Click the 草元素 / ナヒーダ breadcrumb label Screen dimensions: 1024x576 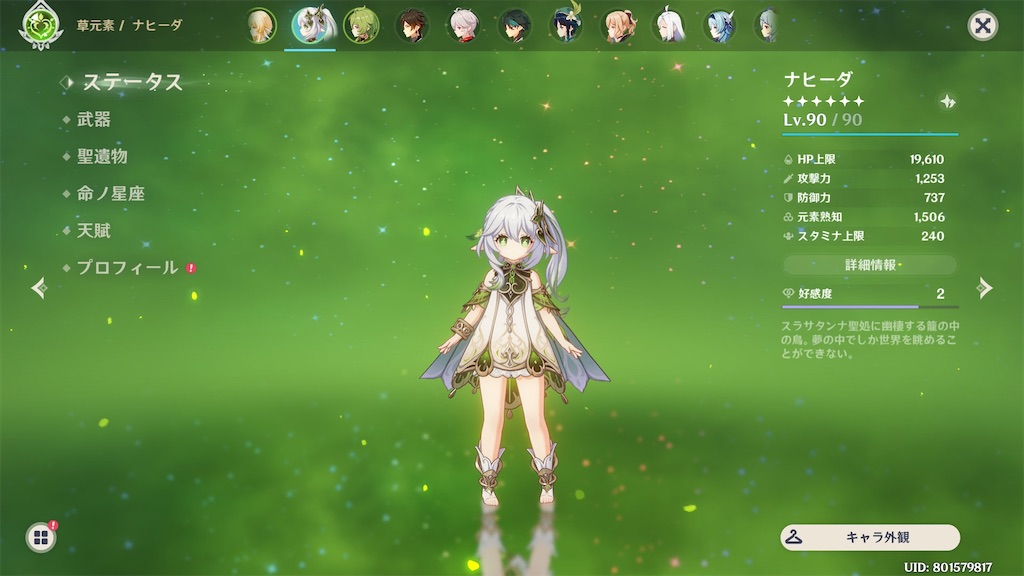(x=129, y=25)
